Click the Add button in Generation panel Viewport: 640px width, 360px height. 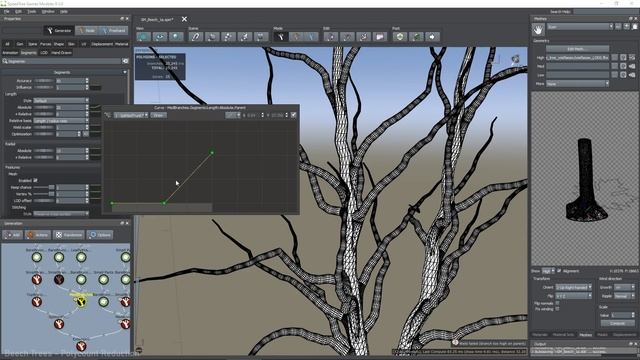tap(13, 235)
